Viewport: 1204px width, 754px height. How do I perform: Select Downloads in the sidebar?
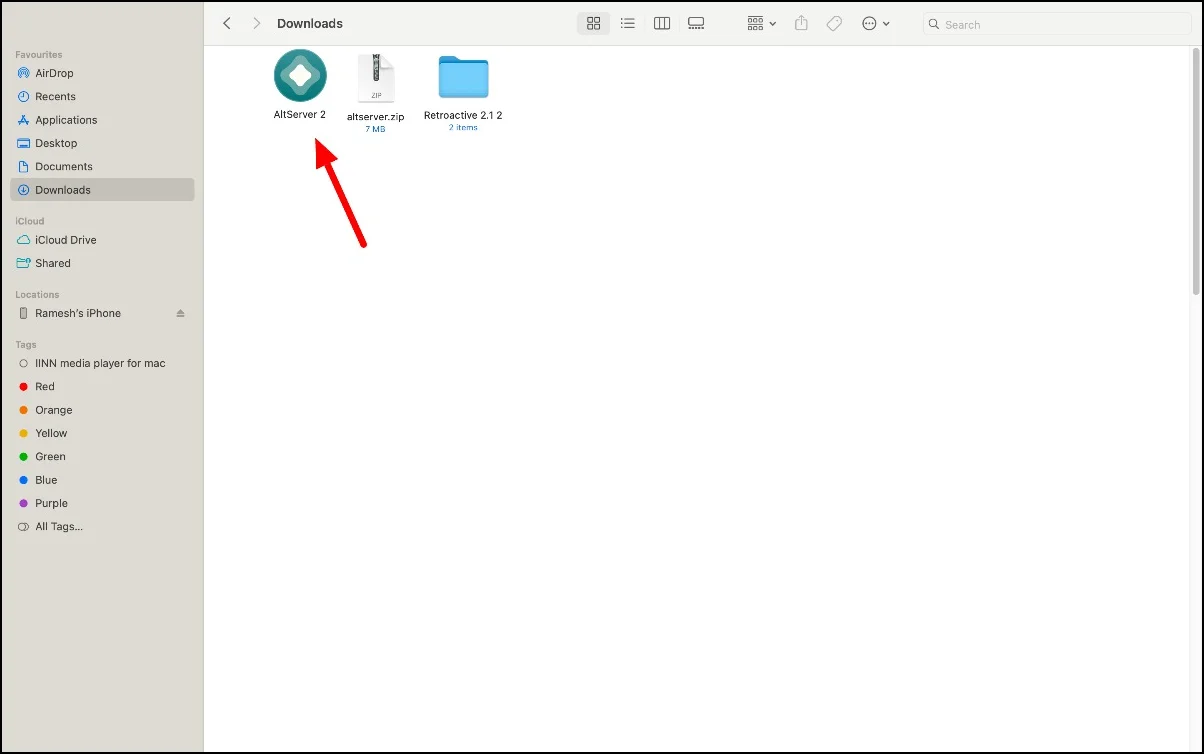pos(102,190)
